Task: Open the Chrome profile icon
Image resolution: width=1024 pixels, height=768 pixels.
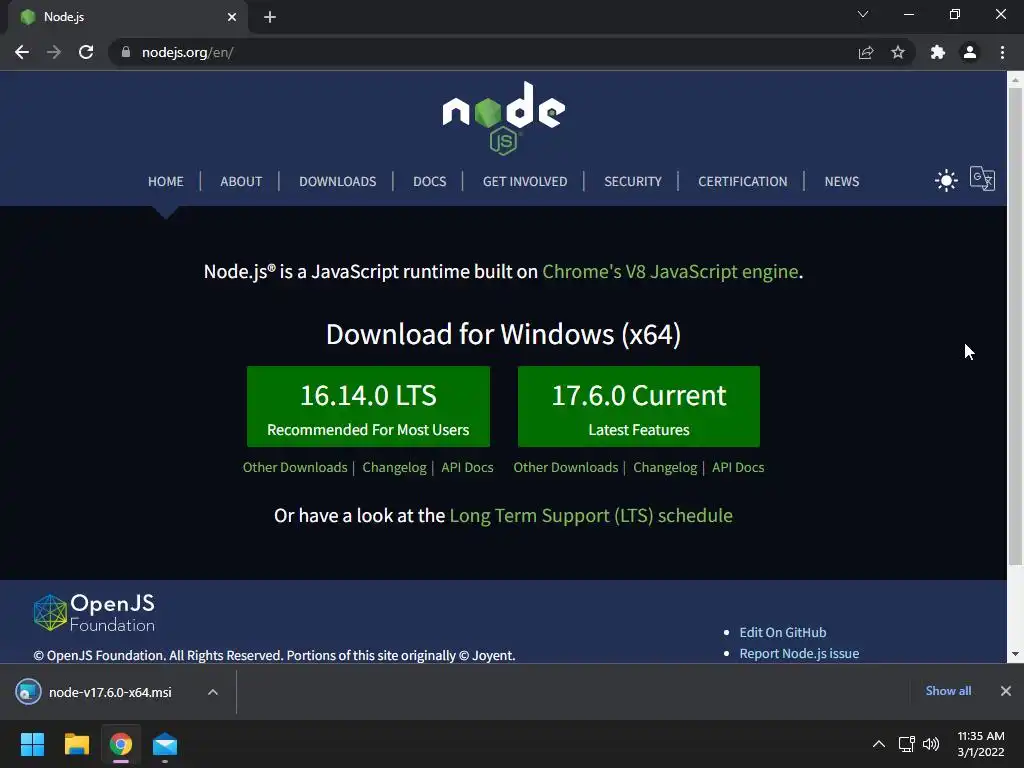Action: point(970,52)
